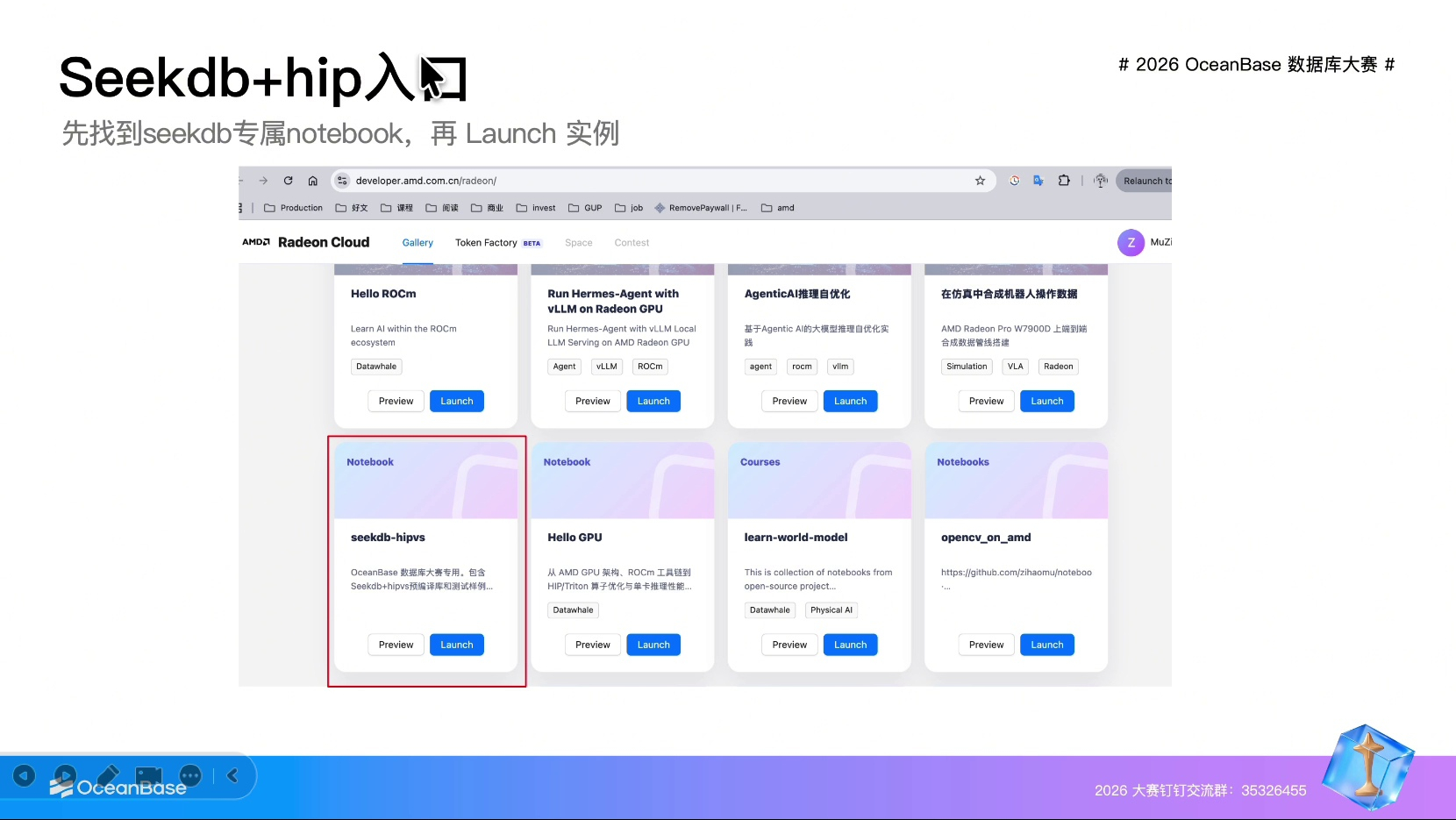1456x820 pixels.
Task: Open the invest bookmarks folder
Action: coord(536,208)
